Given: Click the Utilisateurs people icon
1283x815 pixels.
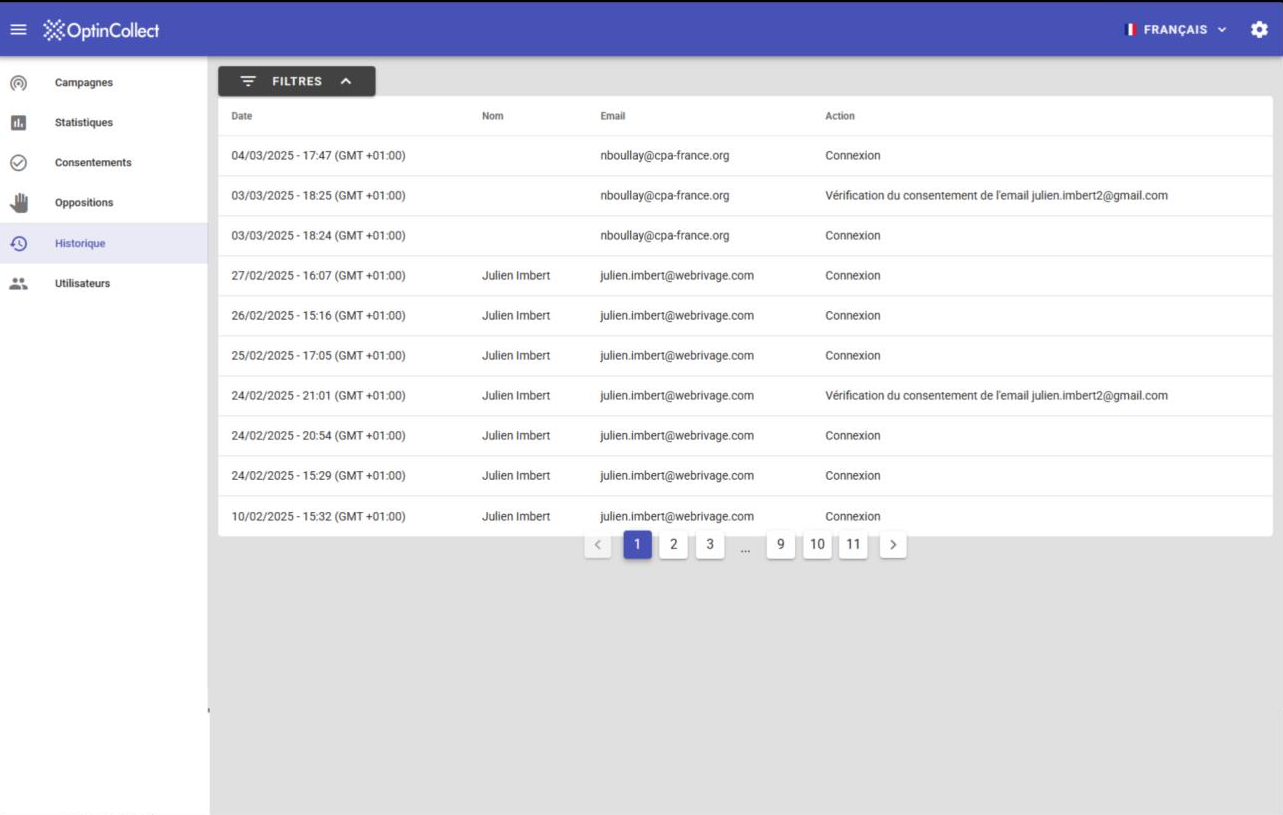Looking at the screenshot, I should (18, 284).
